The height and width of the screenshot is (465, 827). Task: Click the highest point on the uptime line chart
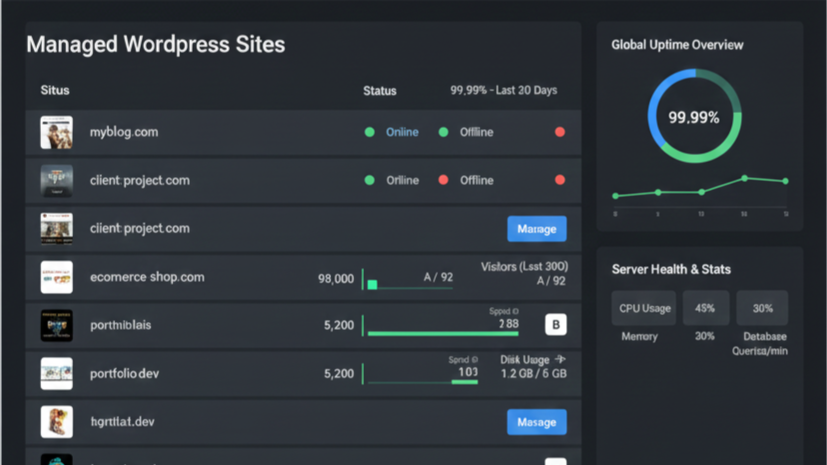pyautogui.click(x=744, y=178)
